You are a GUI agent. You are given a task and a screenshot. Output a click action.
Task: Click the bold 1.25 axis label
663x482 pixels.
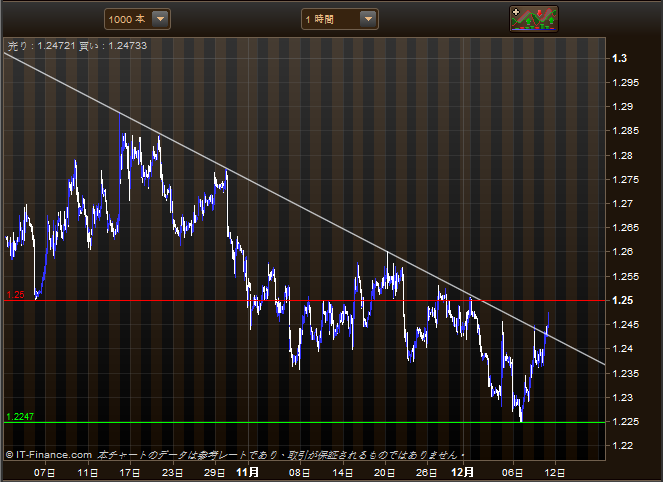point(622,301)
